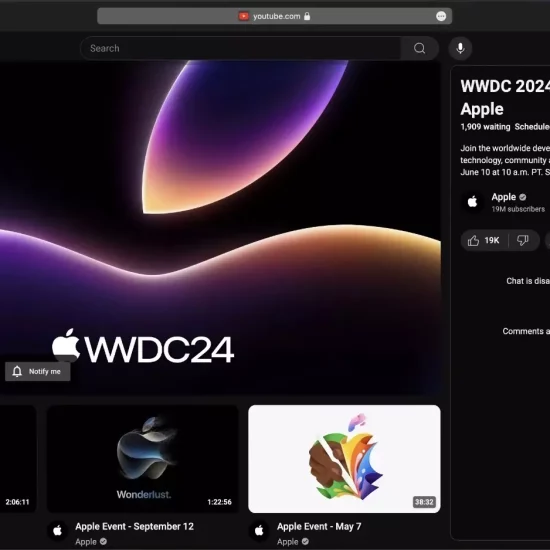Click the WWDC24 video player area
Image resolution: width=550 pixels, height=550 pixels.
click(x=220, y=228)
